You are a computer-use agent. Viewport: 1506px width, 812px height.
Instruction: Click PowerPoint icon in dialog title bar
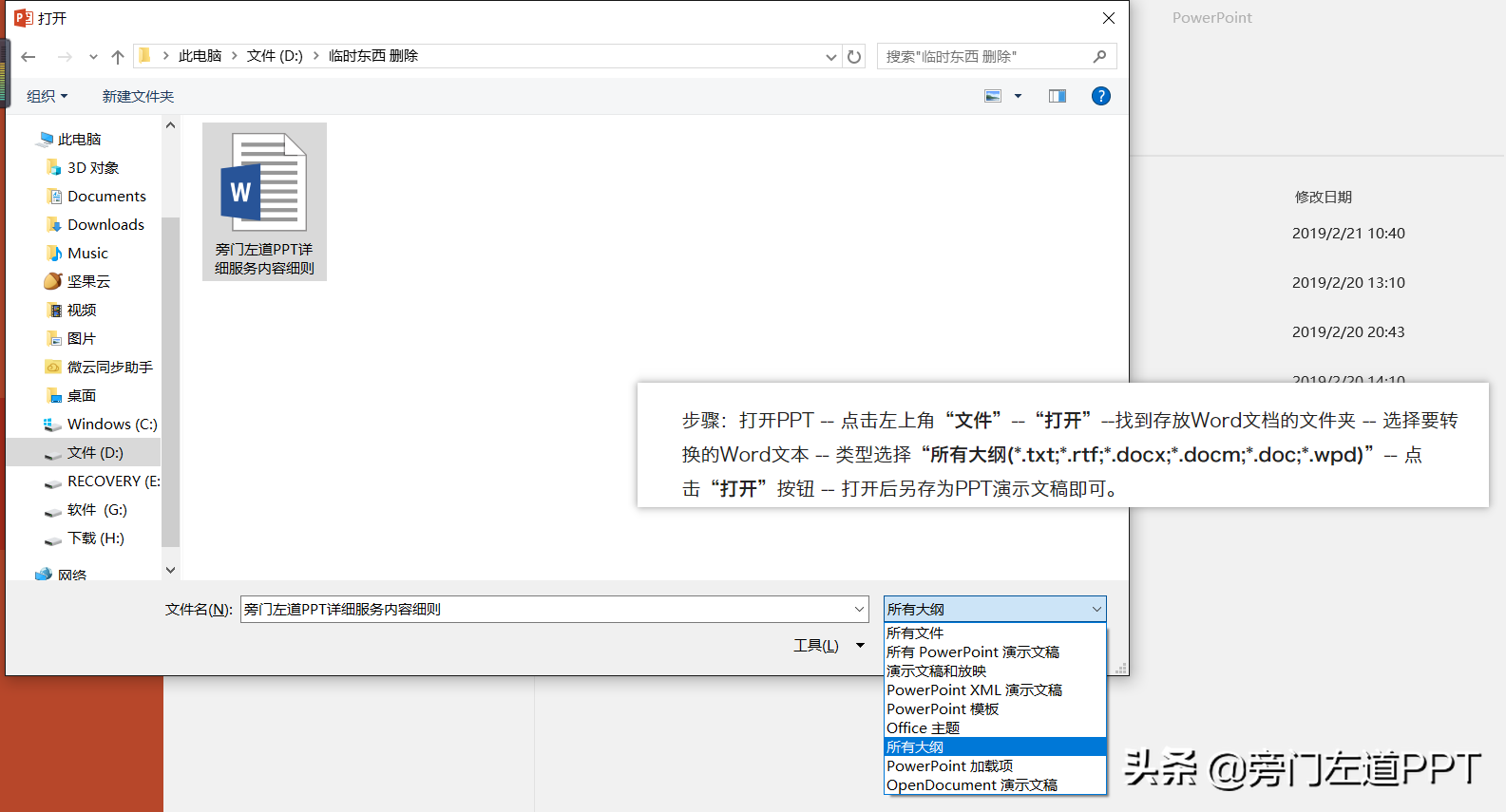[23, 18]
